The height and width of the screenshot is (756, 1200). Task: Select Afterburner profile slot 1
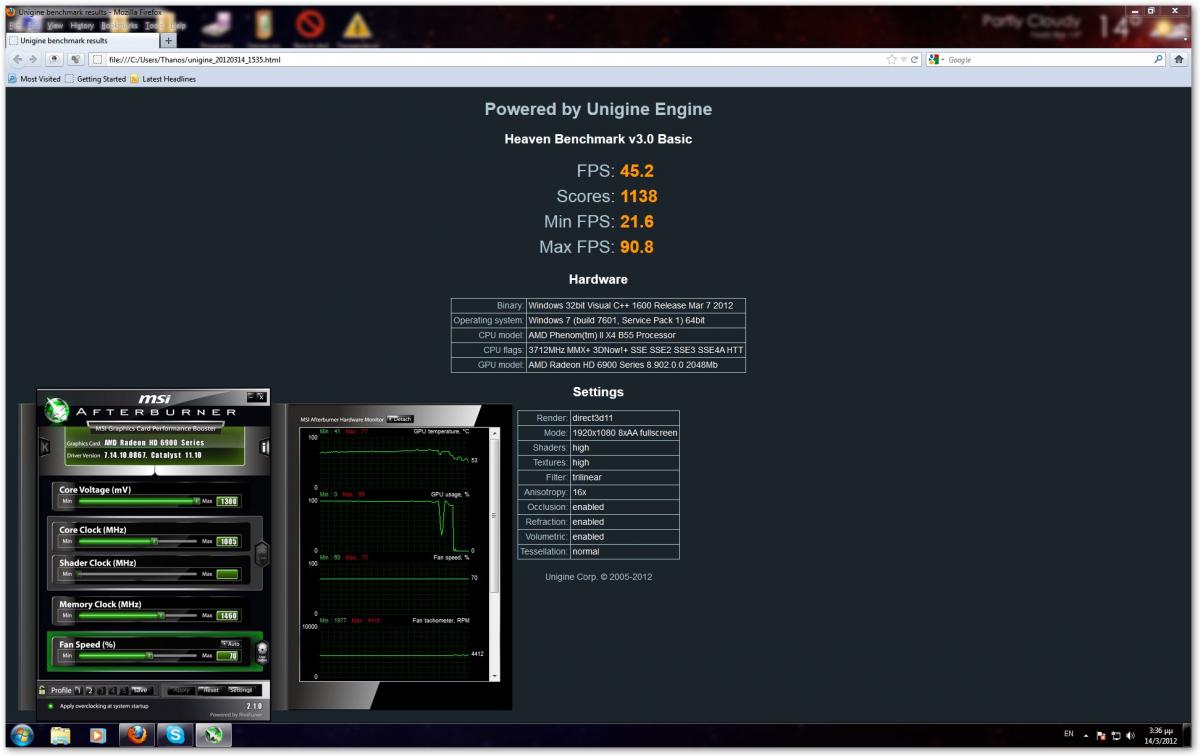(x=78, y=690)
